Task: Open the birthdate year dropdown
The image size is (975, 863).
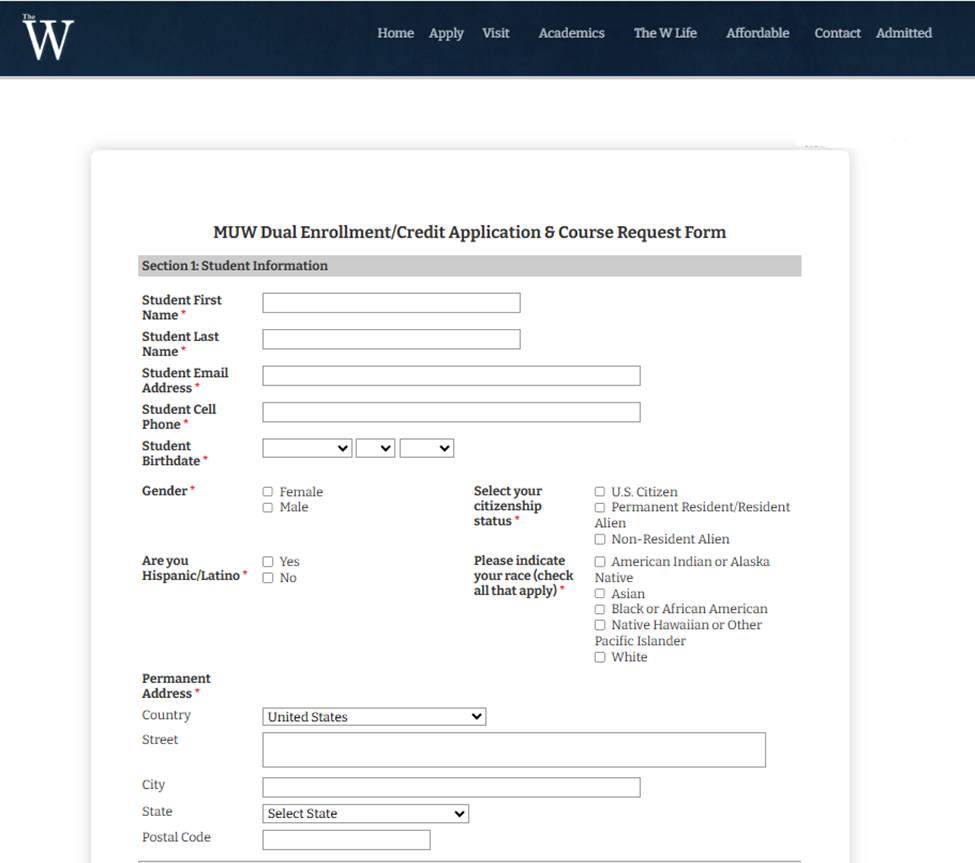Action: [x=426, y=448]
